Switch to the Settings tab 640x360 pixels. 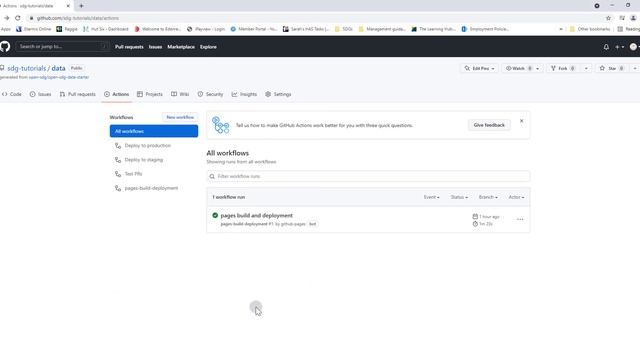[x=278, y=94]
